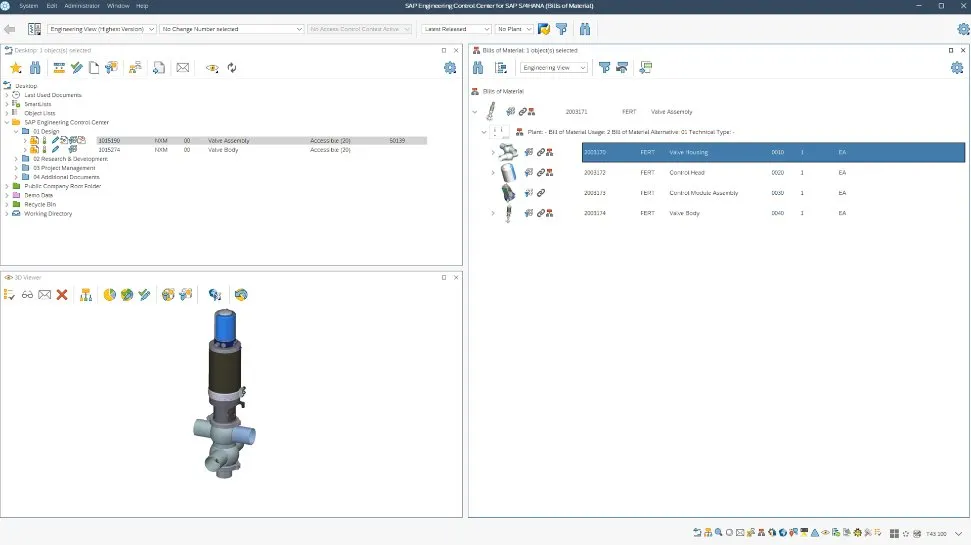Open the gear settings of the Desktop panel
Viewport: 971px width, 545px height.
click(x=450, y=68)
